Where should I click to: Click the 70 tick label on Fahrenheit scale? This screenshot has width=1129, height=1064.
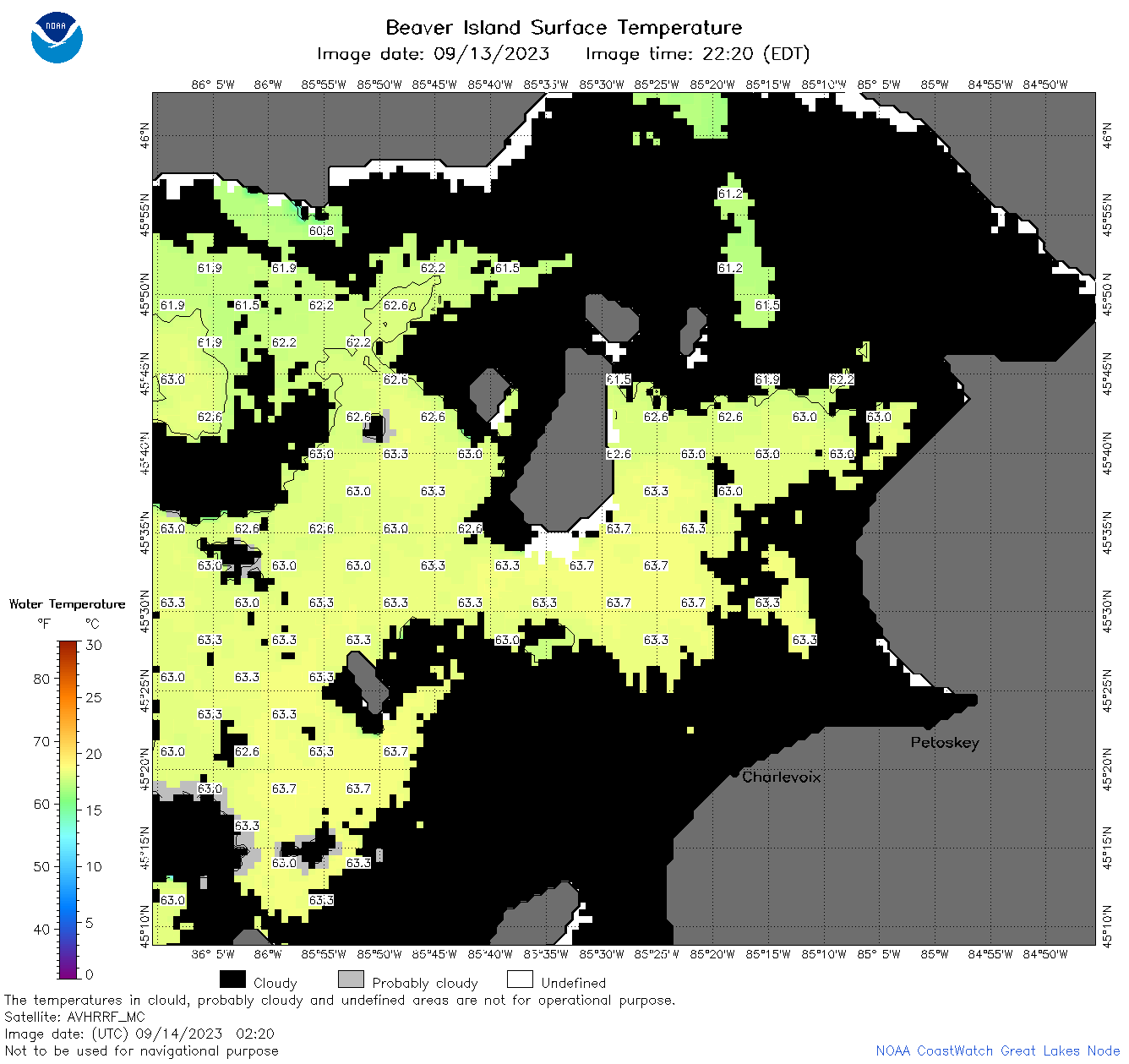[x=41, y=741]
